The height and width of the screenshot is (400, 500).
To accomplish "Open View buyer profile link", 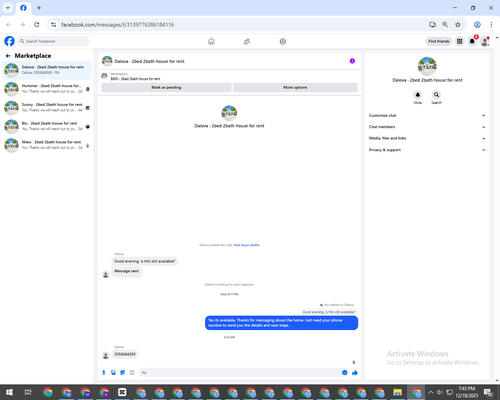I will (246, 245).
